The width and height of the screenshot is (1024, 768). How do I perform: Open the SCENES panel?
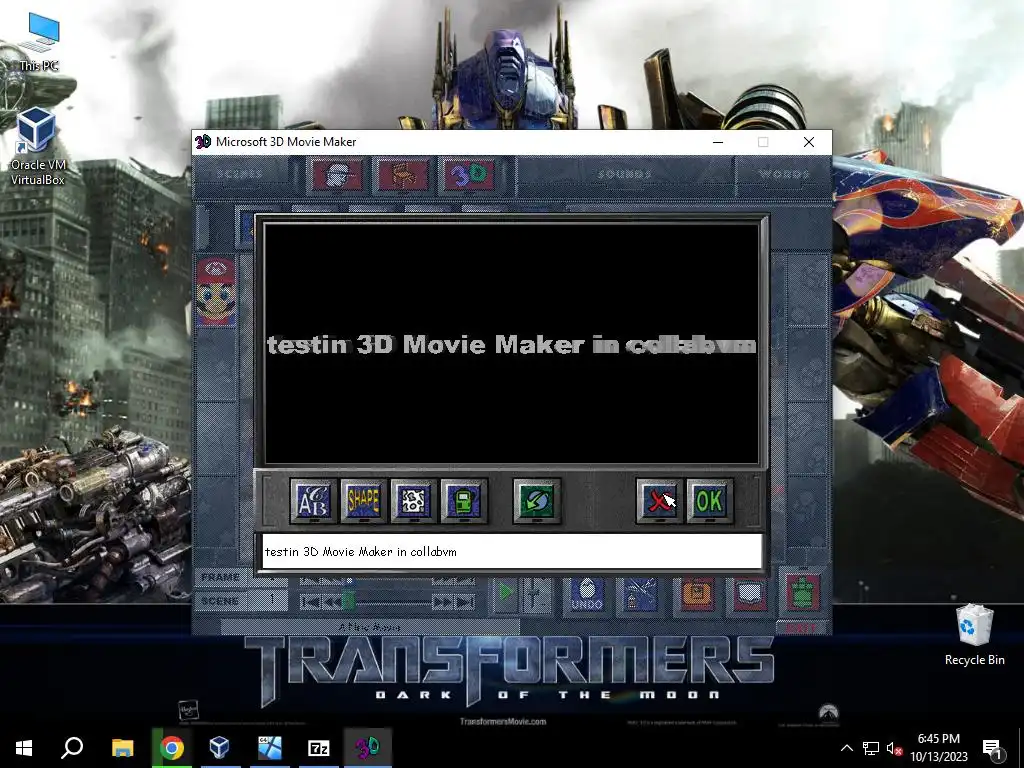coord(240,174)
